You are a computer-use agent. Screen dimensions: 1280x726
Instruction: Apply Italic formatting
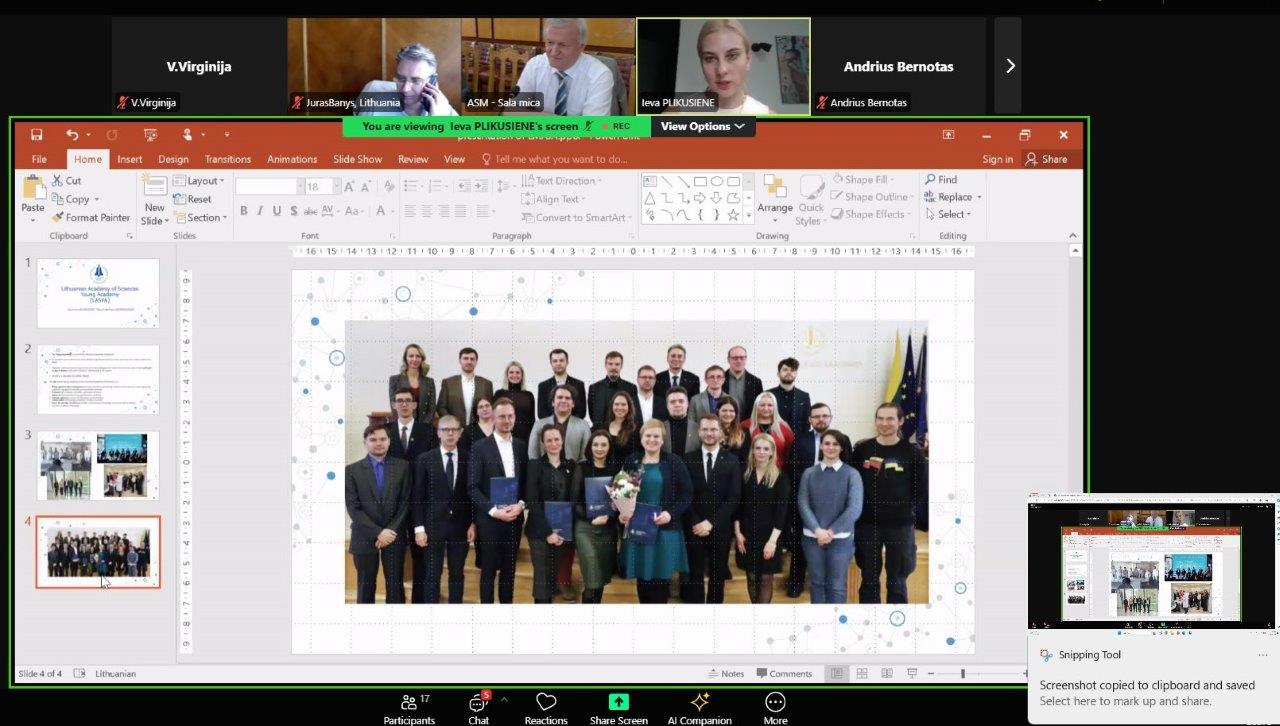tap(260, 211)
